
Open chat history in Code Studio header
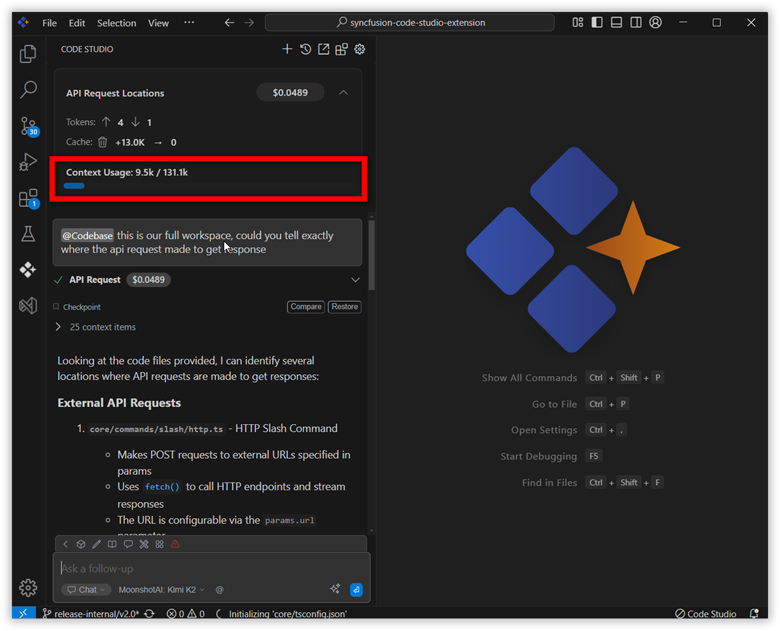point(305,49)
